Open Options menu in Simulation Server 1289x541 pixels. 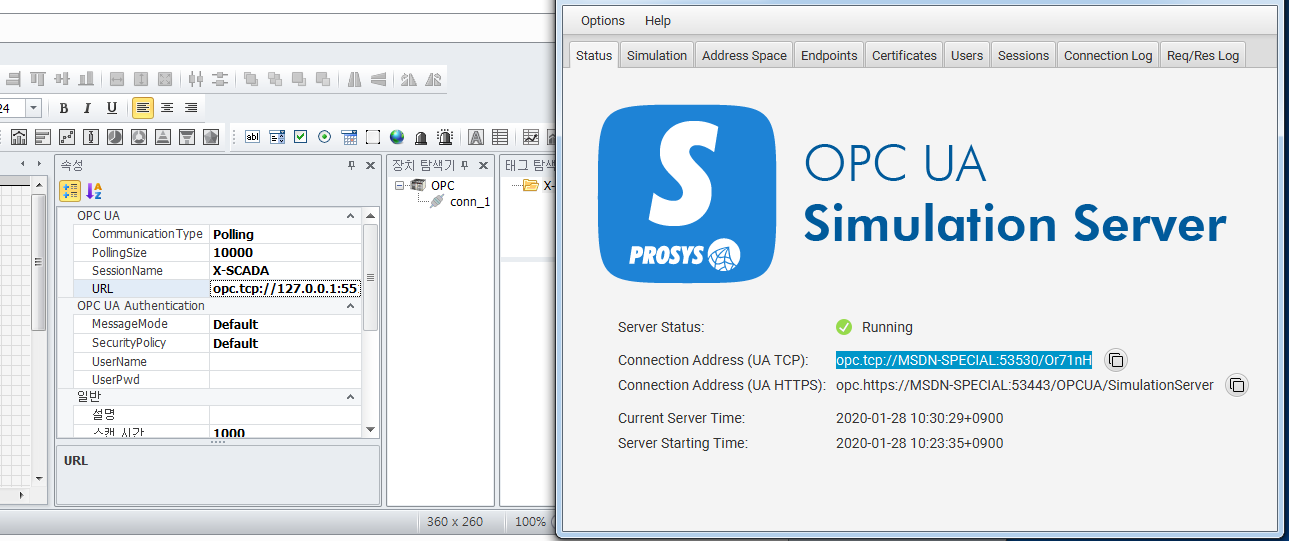coord(603,20)
